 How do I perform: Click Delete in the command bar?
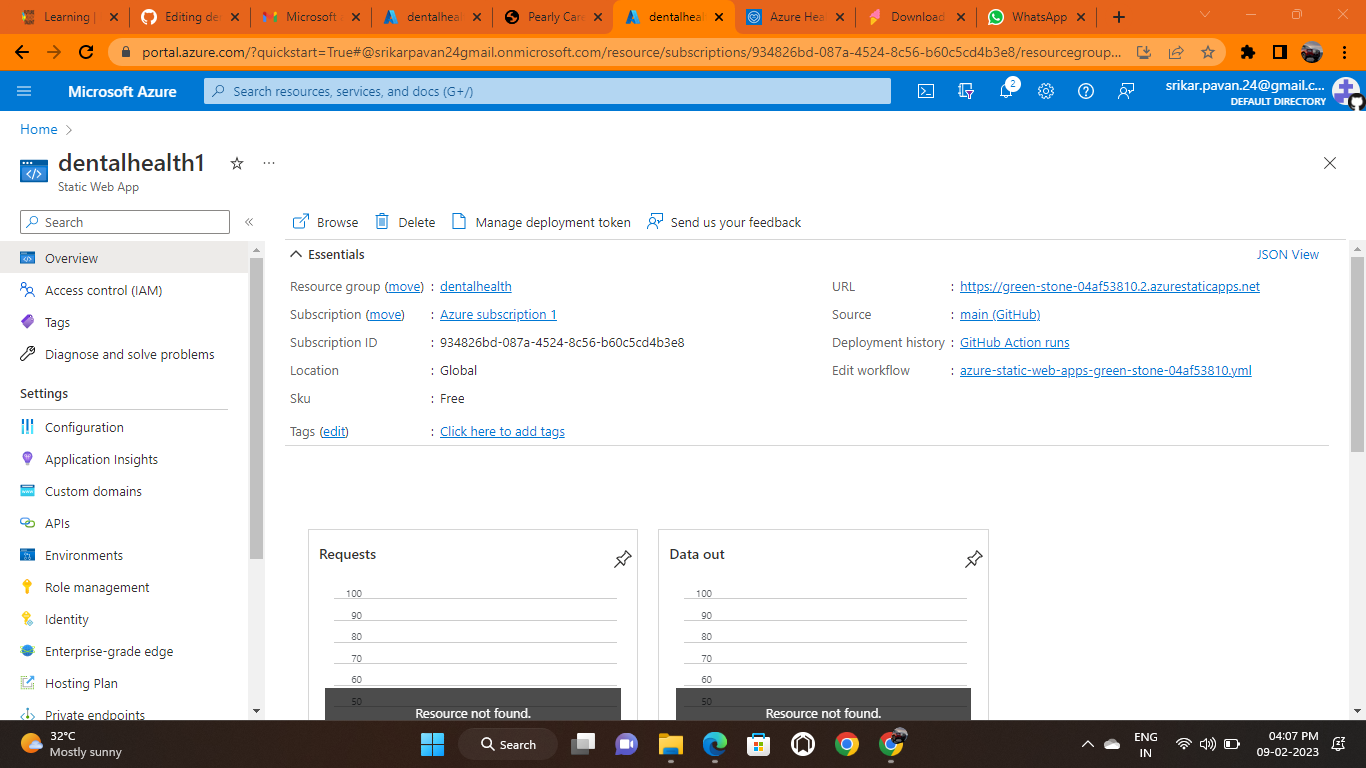pos(405,222)
